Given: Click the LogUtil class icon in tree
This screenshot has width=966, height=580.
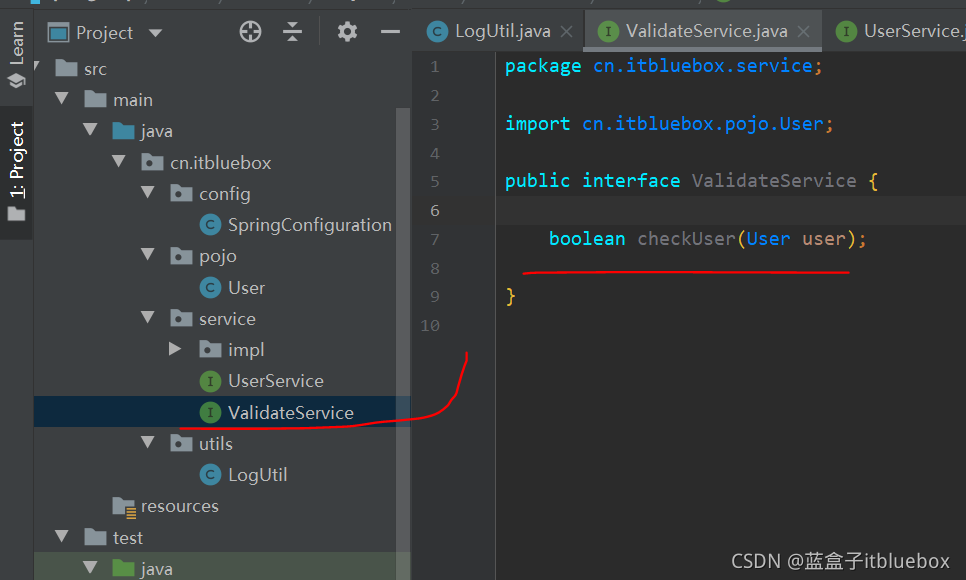Looking at the screenshot, I should pos(210,475).
